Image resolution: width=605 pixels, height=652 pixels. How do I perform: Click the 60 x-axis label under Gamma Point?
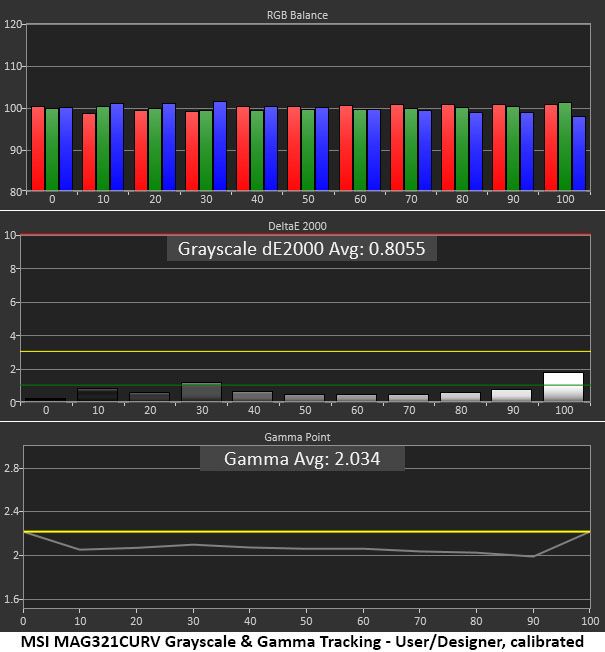pyautogui.click(x=363, y=621)
